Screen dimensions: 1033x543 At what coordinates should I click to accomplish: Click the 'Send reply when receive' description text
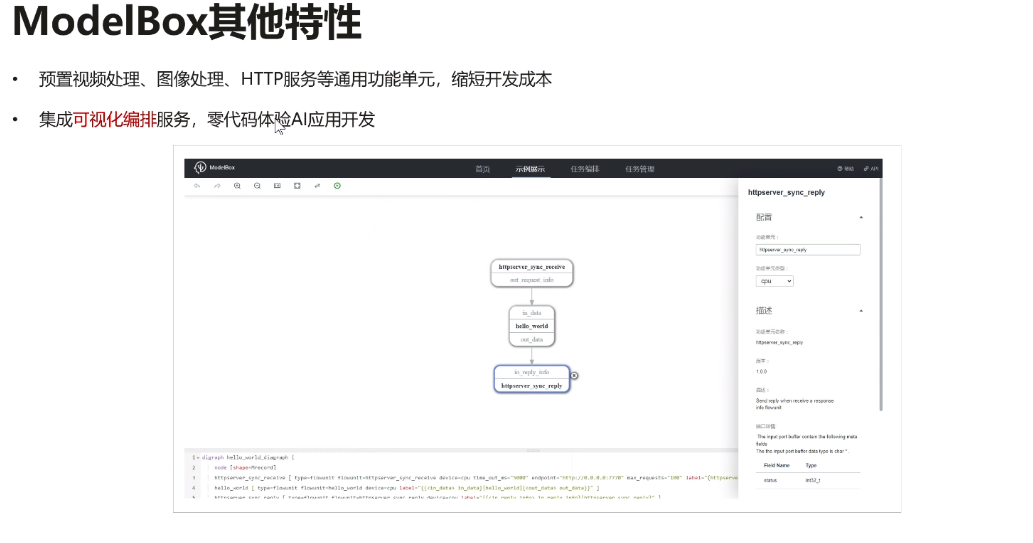795,404
